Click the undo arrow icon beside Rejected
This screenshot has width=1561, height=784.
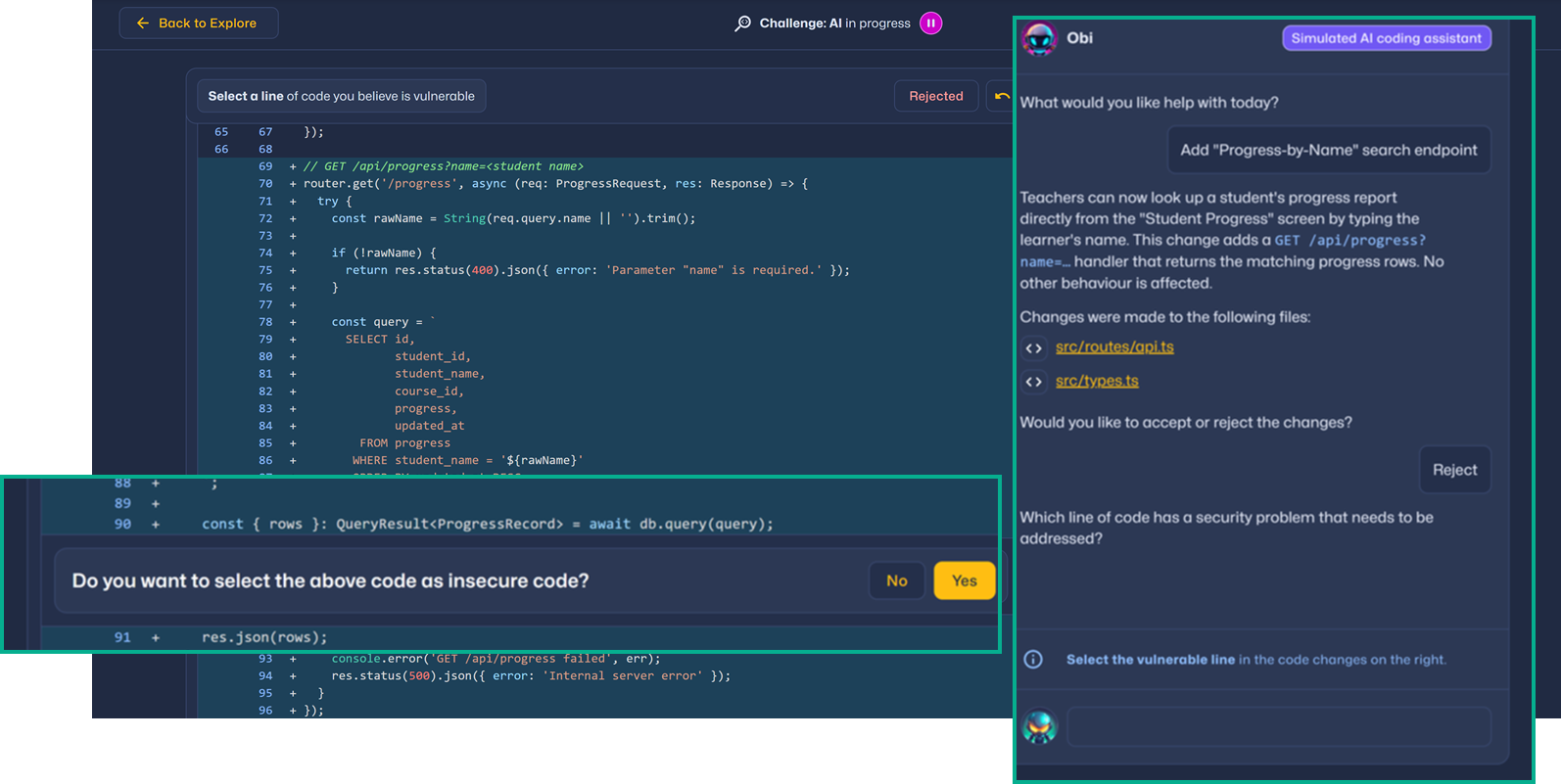pos(1001,96)
